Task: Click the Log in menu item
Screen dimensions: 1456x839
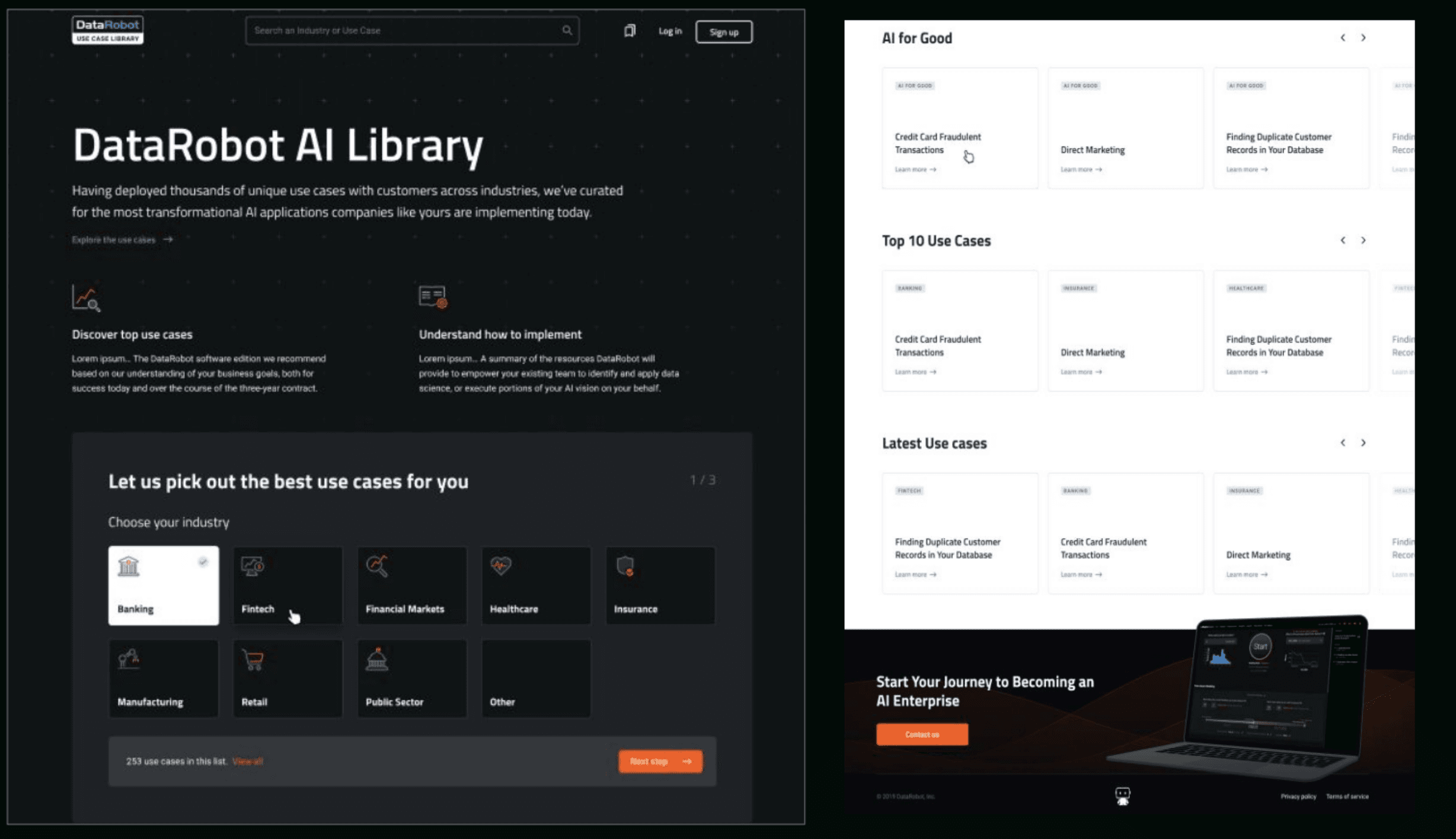Action: 670,31
